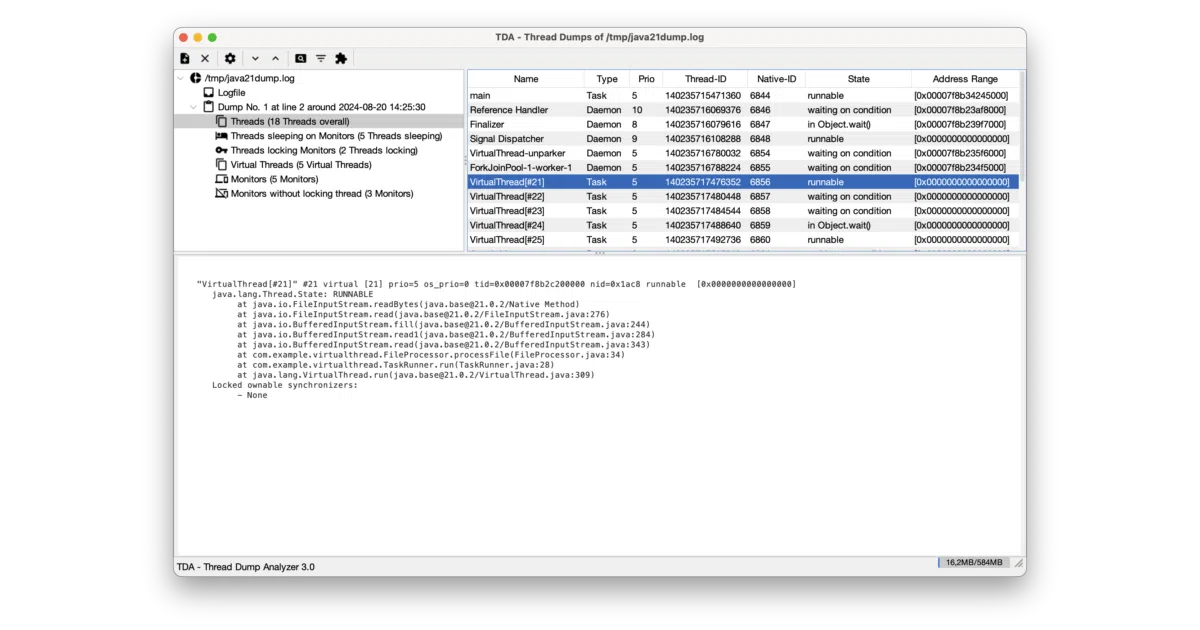
Task: Select the VirtualThread[#24] row
Action: [743, 226]
